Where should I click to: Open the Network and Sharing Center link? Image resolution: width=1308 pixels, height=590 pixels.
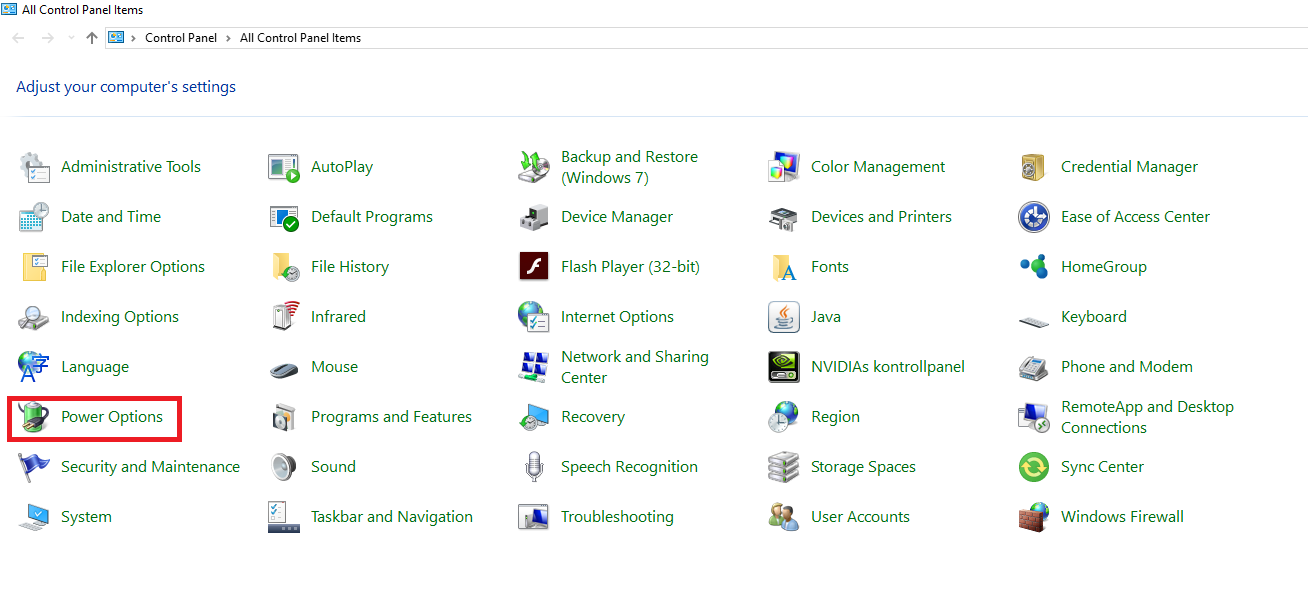coord(634,367)
